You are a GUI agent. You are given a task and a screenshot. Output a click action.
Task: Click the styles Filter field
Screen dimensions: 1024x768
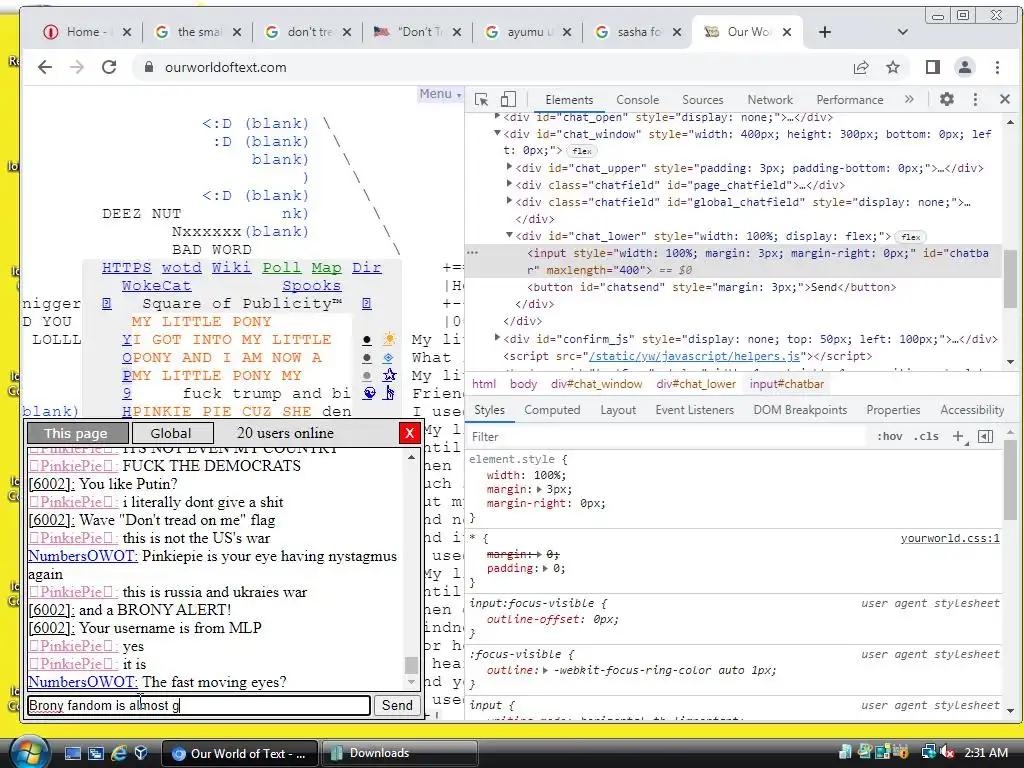pos(666,436)
